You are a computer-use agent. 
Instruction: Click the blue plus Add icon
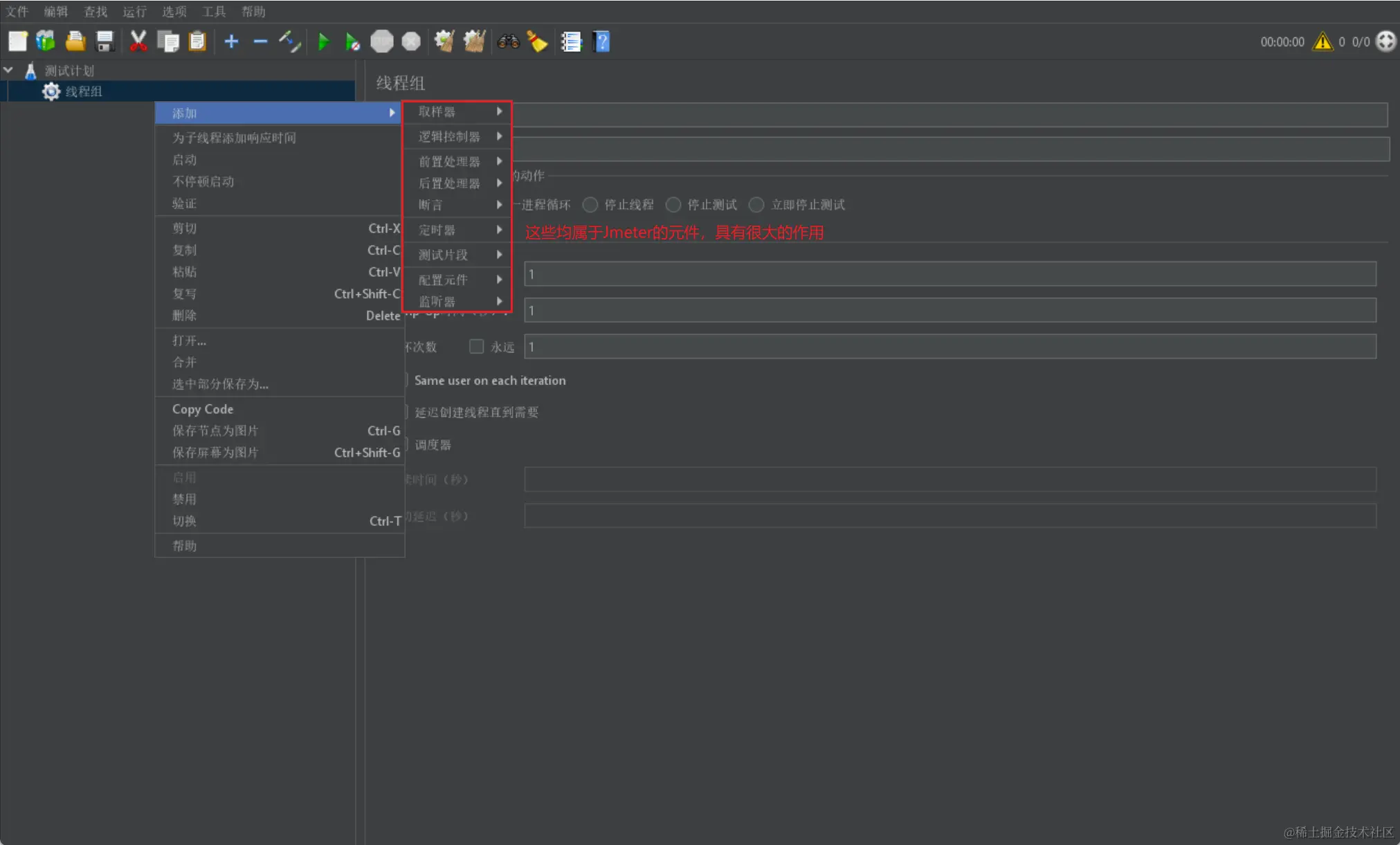pos(231,42)
